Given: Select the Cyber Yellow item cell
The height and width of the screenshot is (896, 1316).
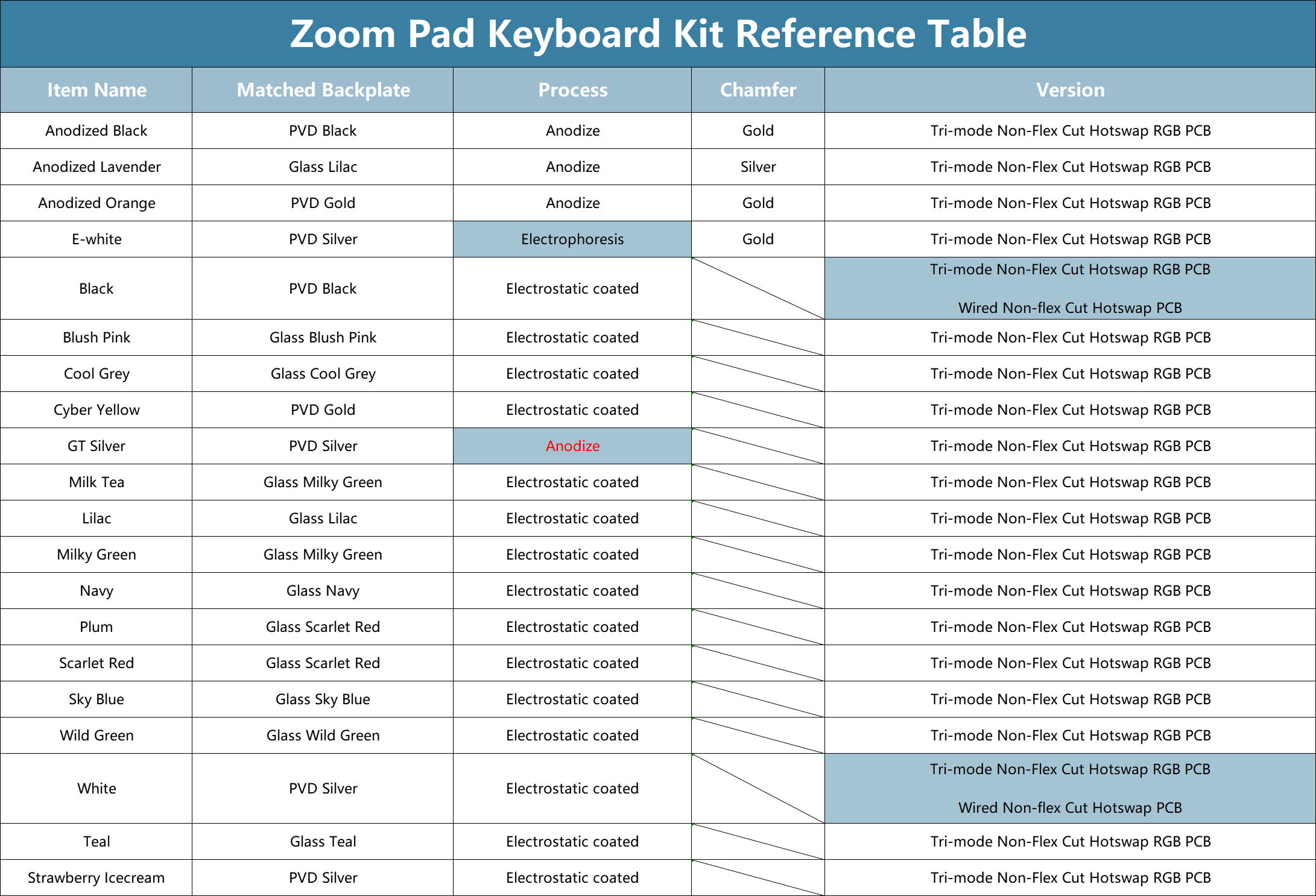Looking at the screenshot, I should [x=96, y=410].
